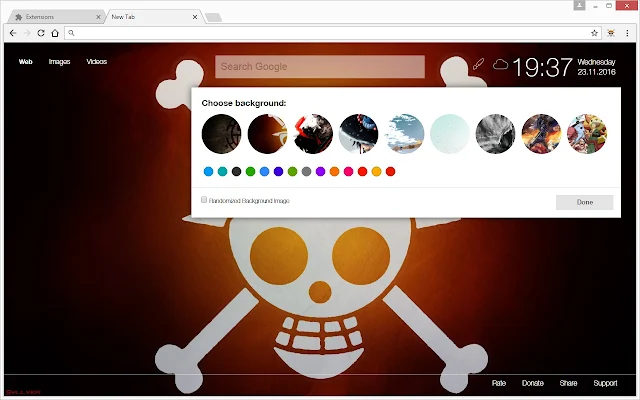Click the 19:37 clock display
The height and width of the screenshot is (400, 640).
542,67
